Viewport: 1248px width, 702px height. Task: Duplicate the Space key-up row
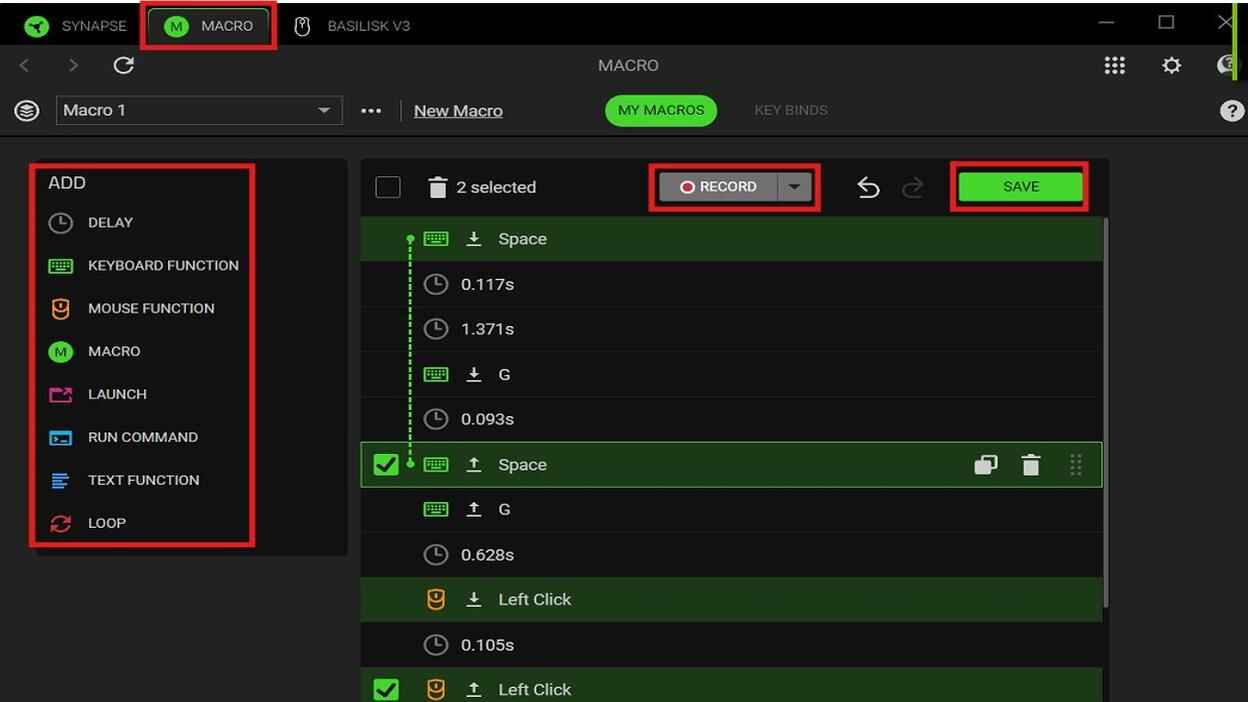point(985,465)
